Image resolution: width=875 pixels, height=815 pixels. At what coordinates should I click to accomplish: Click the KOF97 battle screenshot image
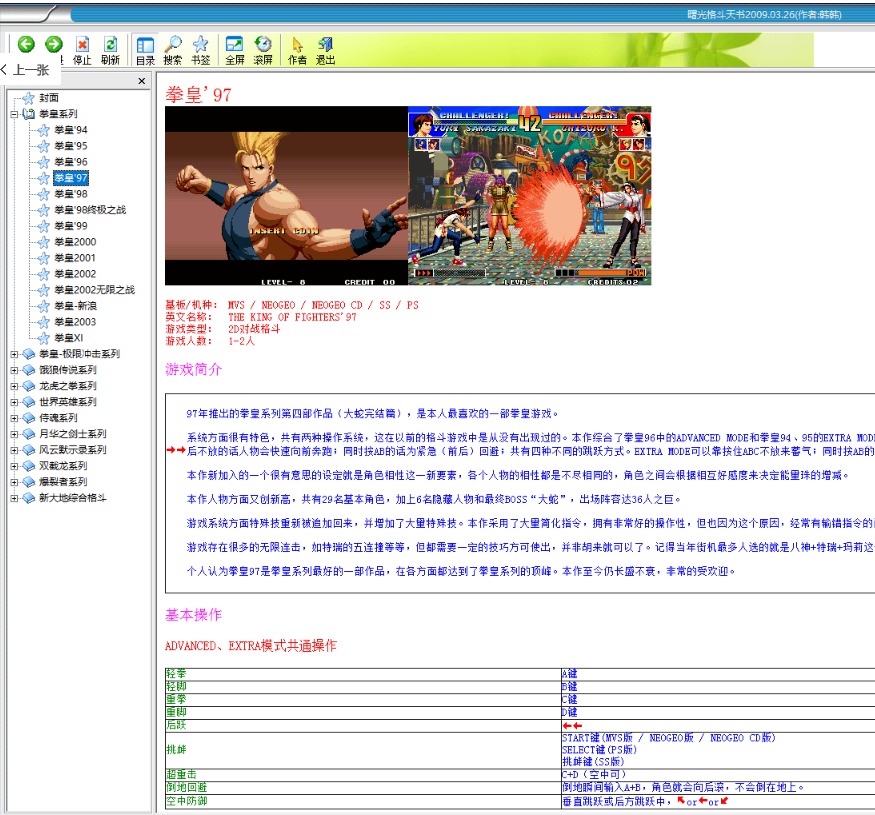530,196
